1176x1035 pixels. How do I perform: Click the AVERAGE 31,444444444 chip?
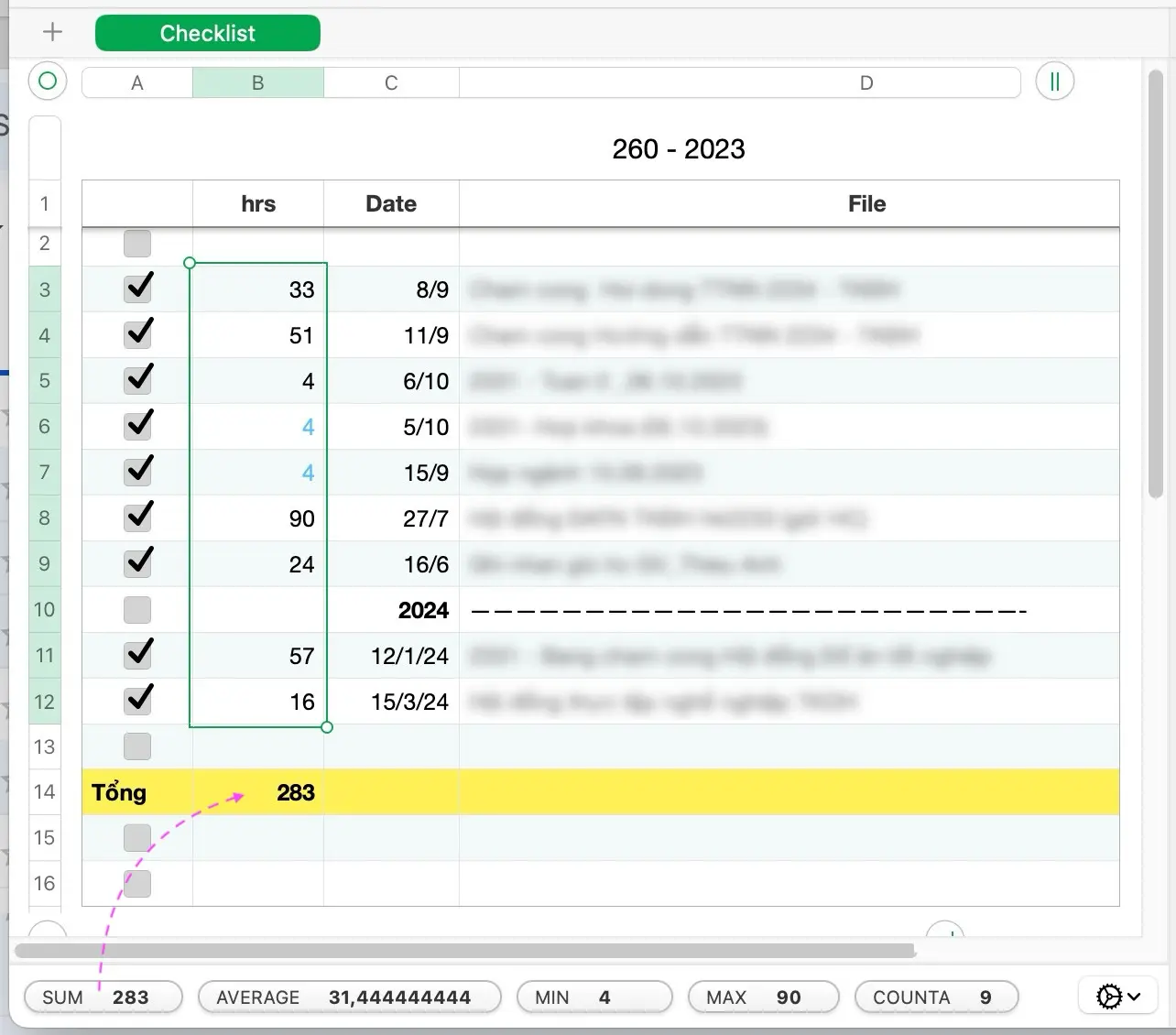point(350,997)
